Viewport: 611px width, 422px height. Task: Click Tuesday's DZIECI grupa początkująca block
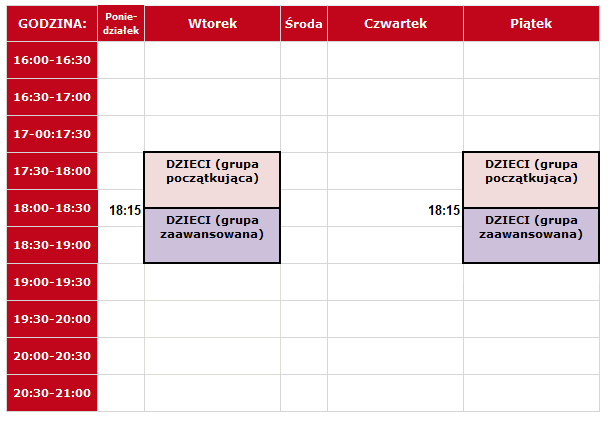tap(212, 180)
